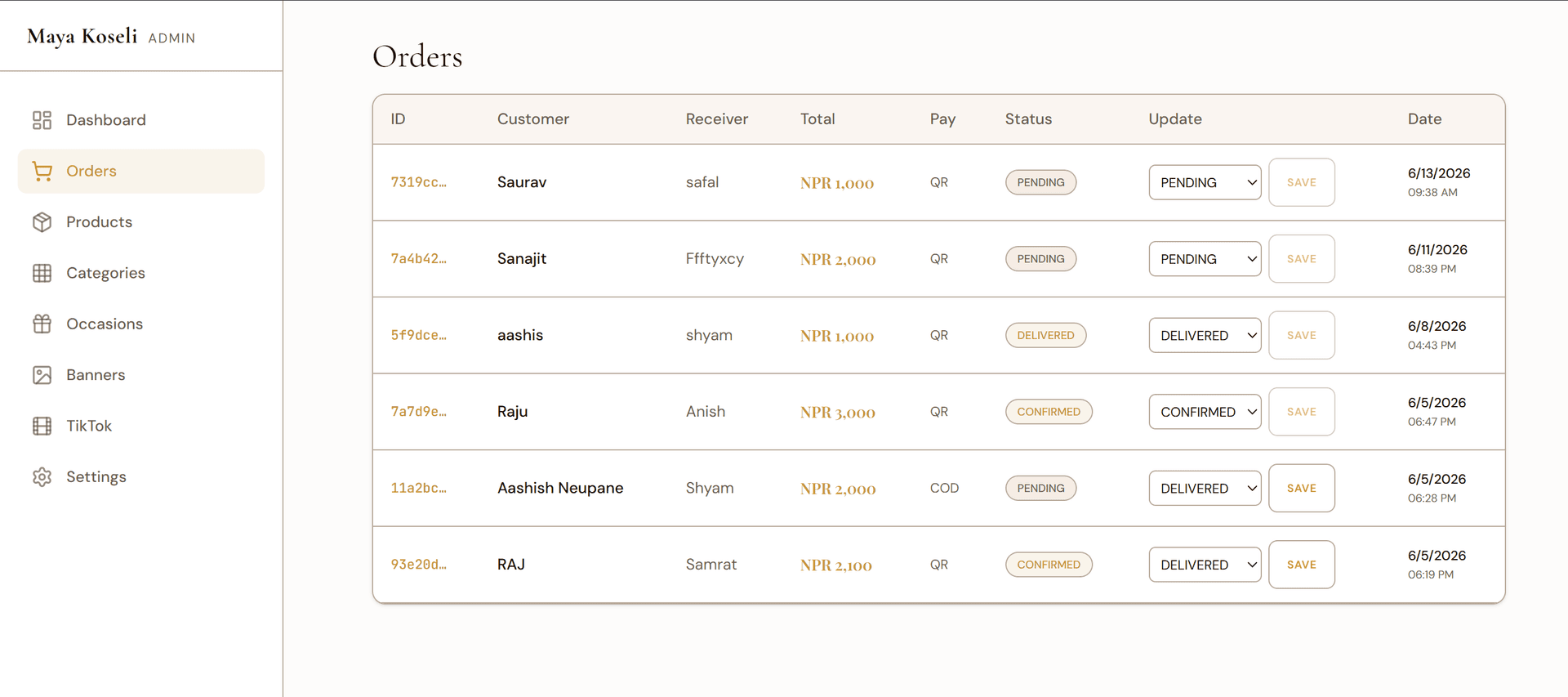Click the TikTok film icon
Image resolution: width=1568 pixels, height=697 pixels.
[42, 426]
